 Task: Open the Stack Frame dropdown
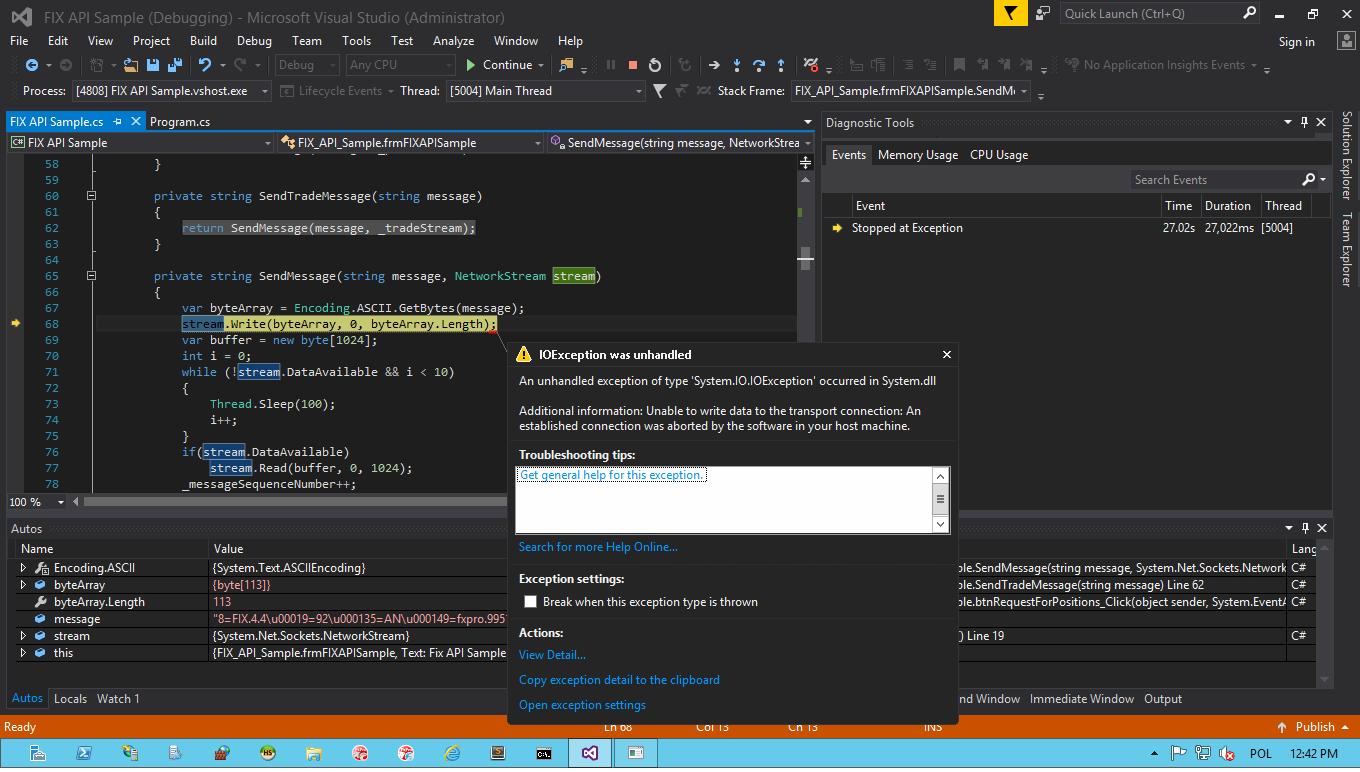point(1024,91)
